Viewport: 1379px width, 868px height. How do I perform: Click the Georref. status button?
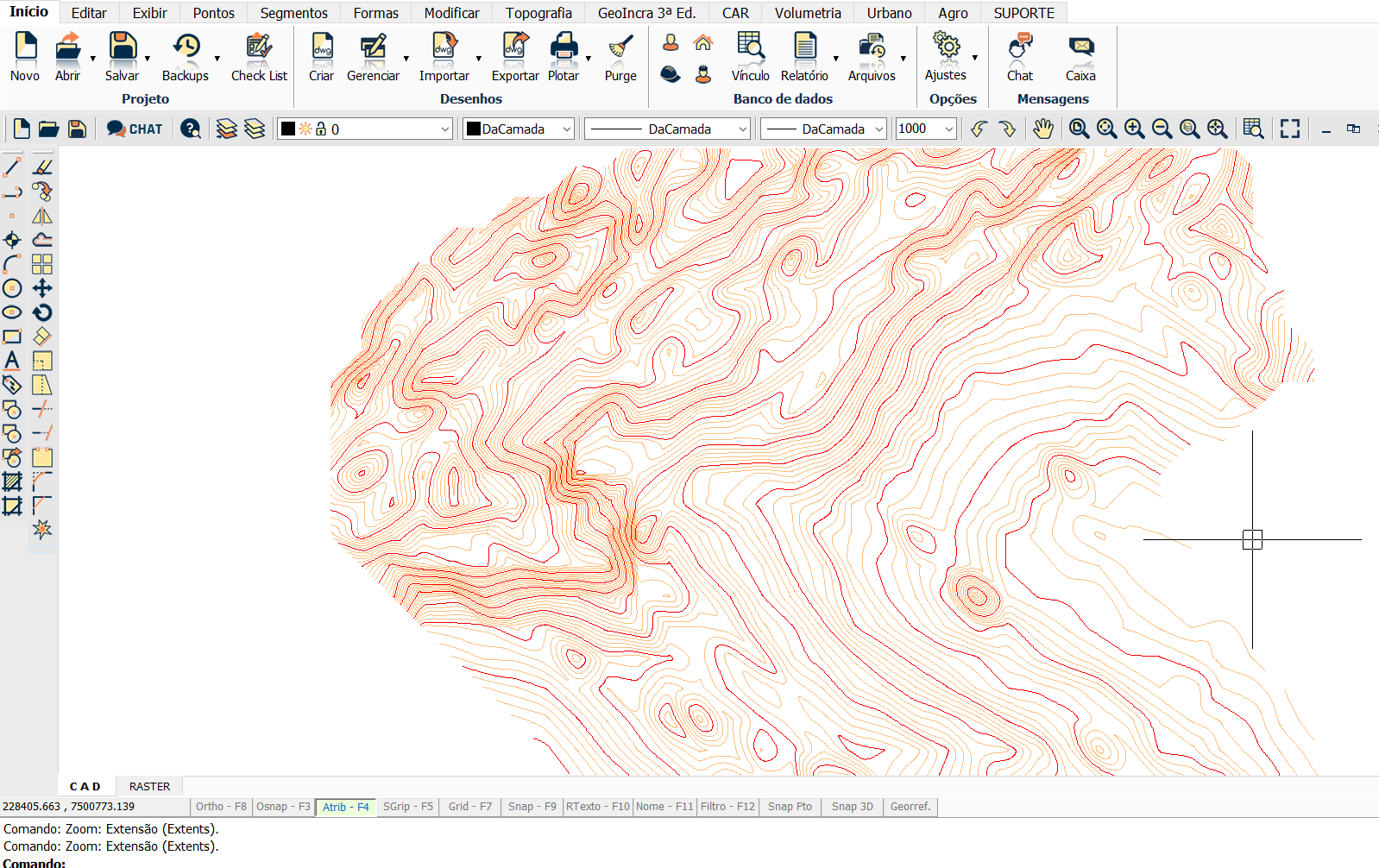pos(910,807)
